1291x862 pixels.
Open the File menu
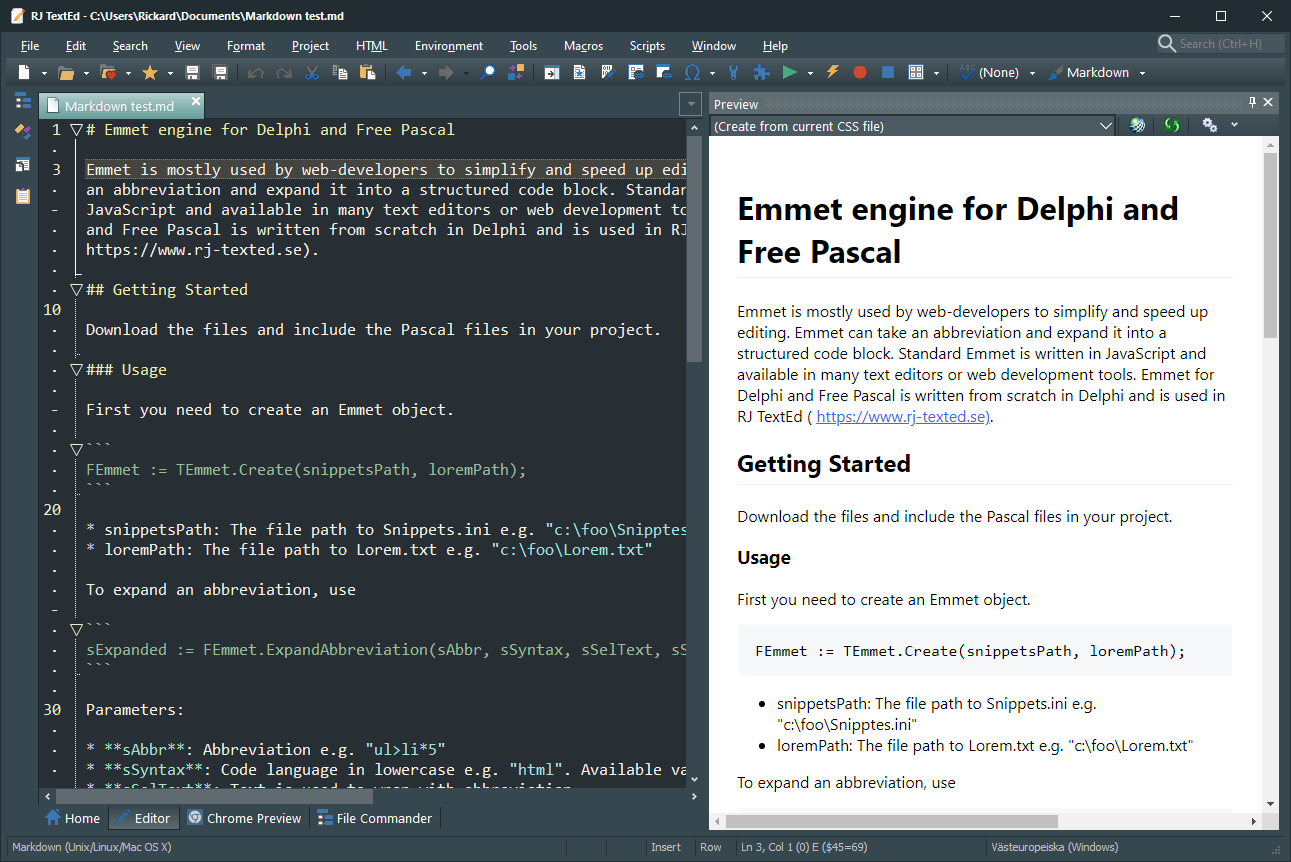(30, 46)
